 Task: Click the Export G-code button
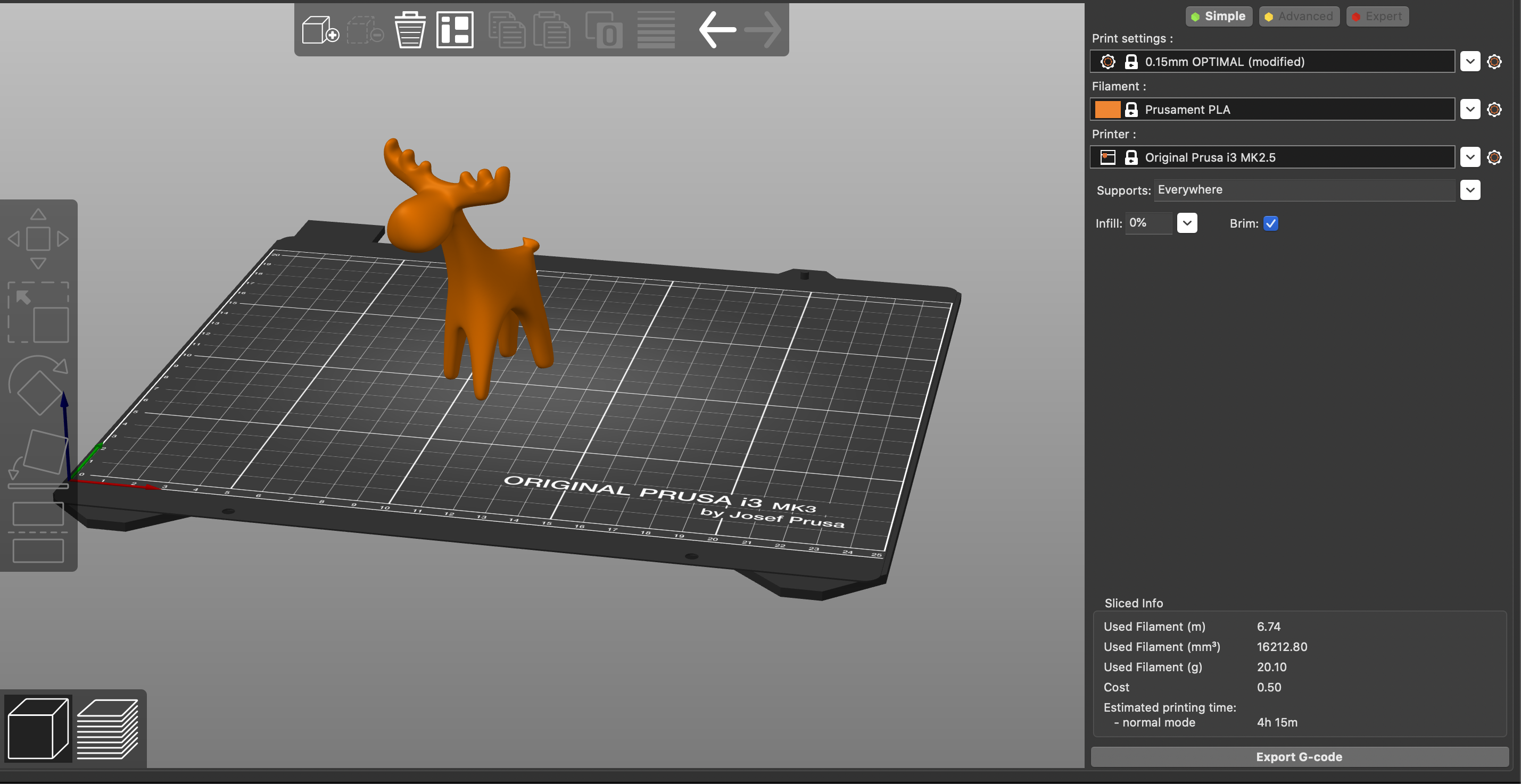click(1299, 757)
